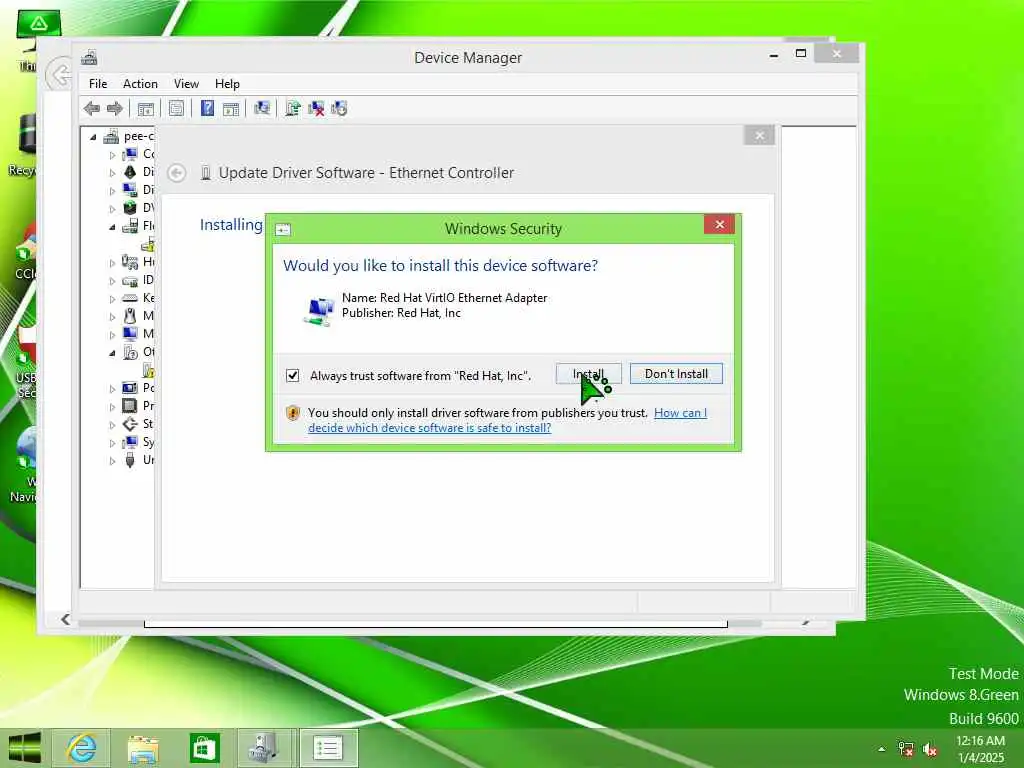Screen dimensions: 1024x768
Task: Expand the IDE controllers node
Action: pyautogui.click(x=112, y=281)
